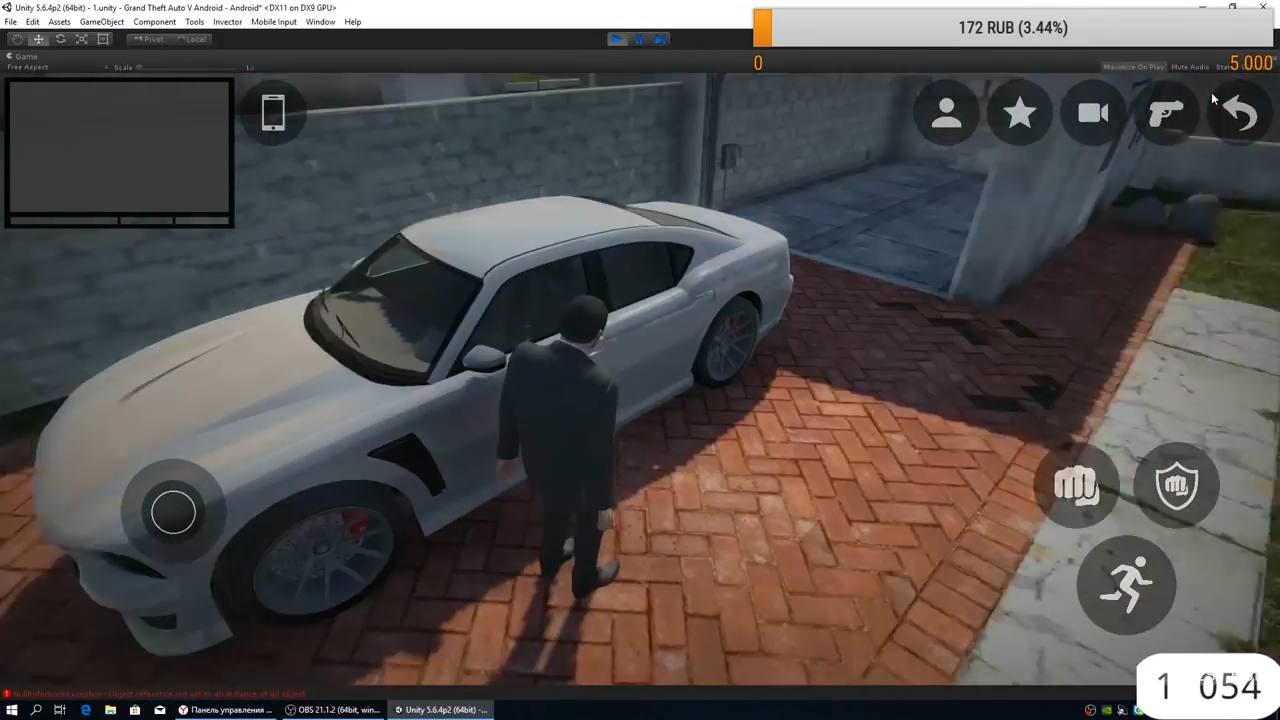Tap the in-game phone icon
The image size is (1280, 720).
click(x=273, y=112)
